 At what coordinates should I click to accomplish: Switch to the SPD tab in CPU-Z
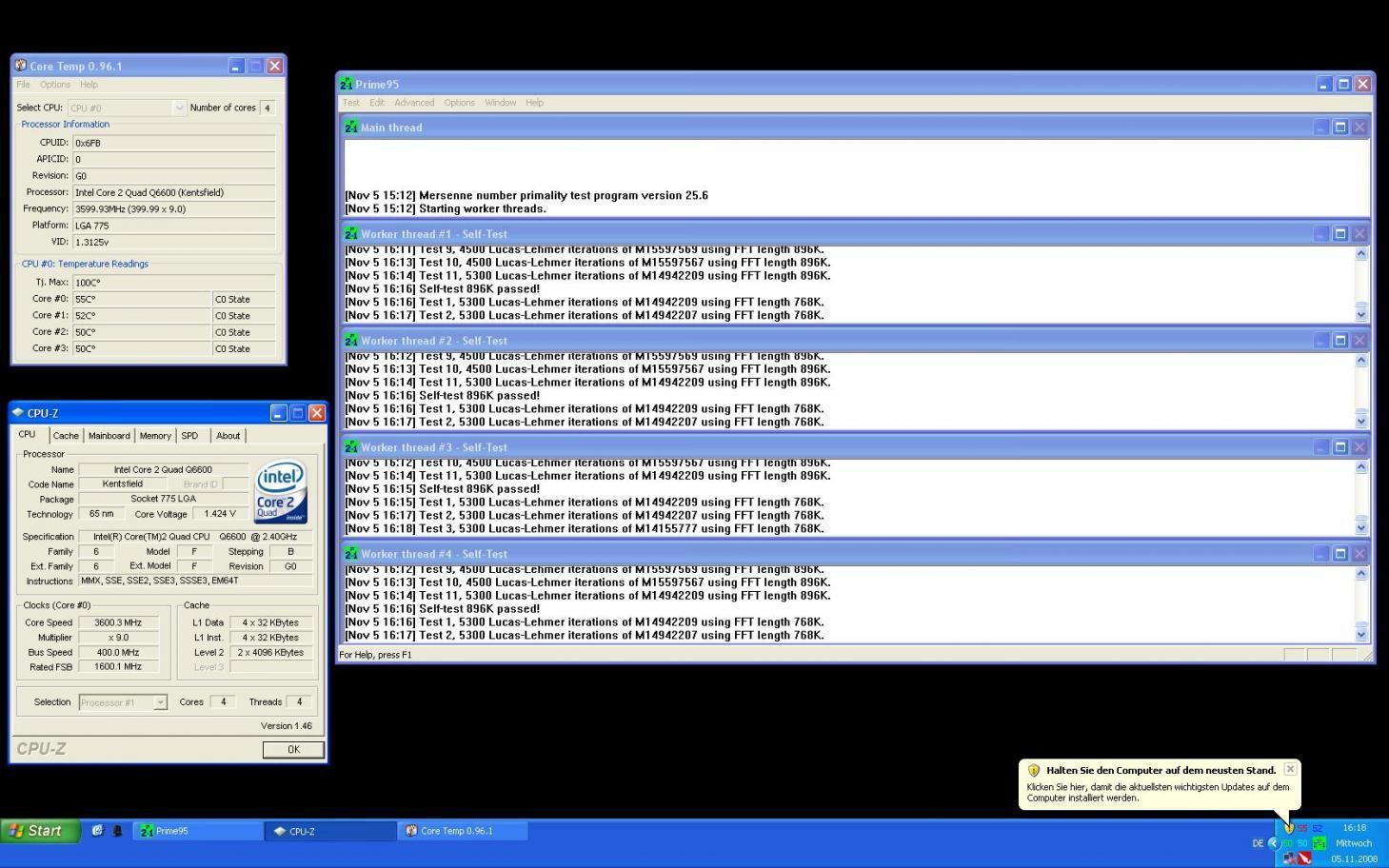(190, 436)
